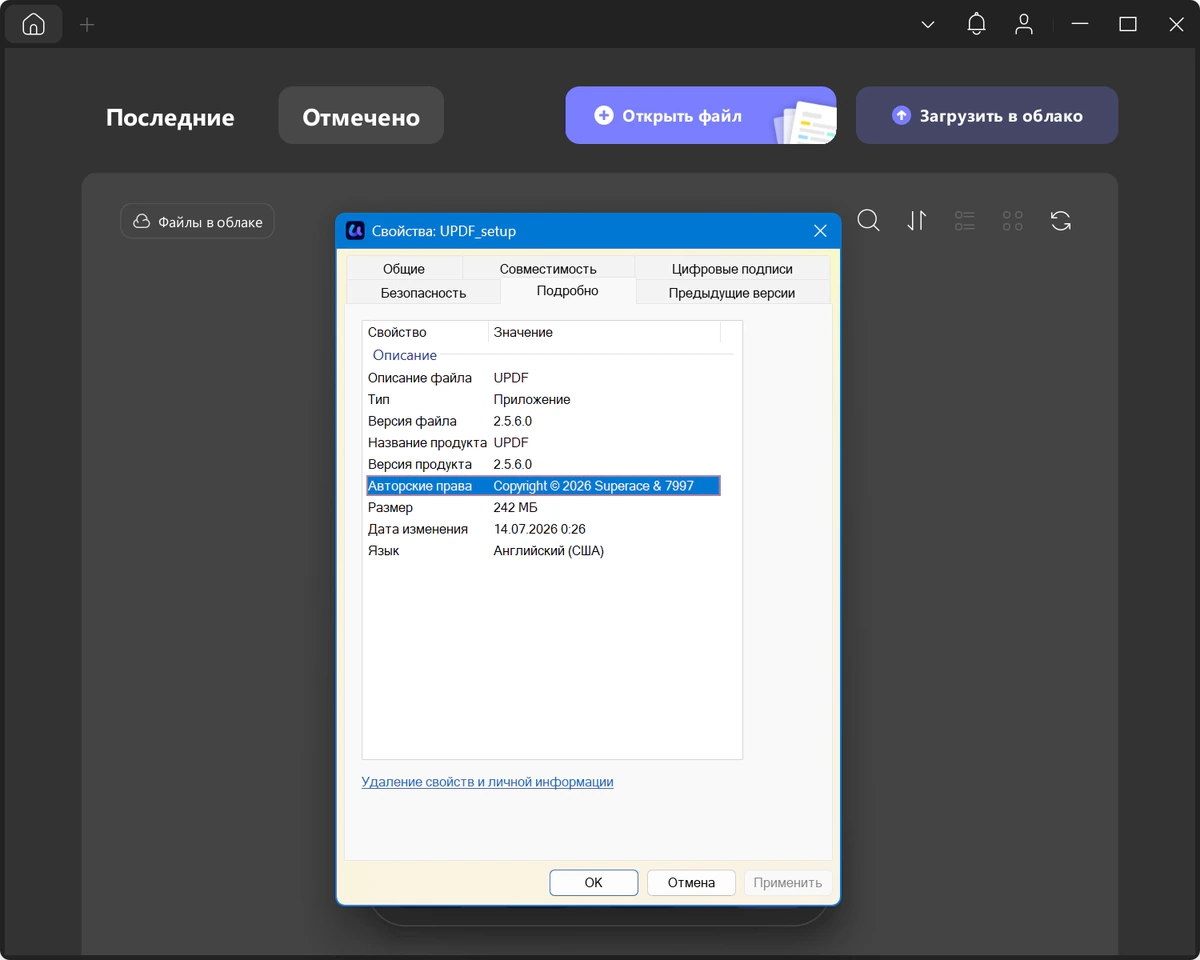This screenshot has width=1200, height=960.
Task: Click the 242 МБ size value
Action: [516, 507]
